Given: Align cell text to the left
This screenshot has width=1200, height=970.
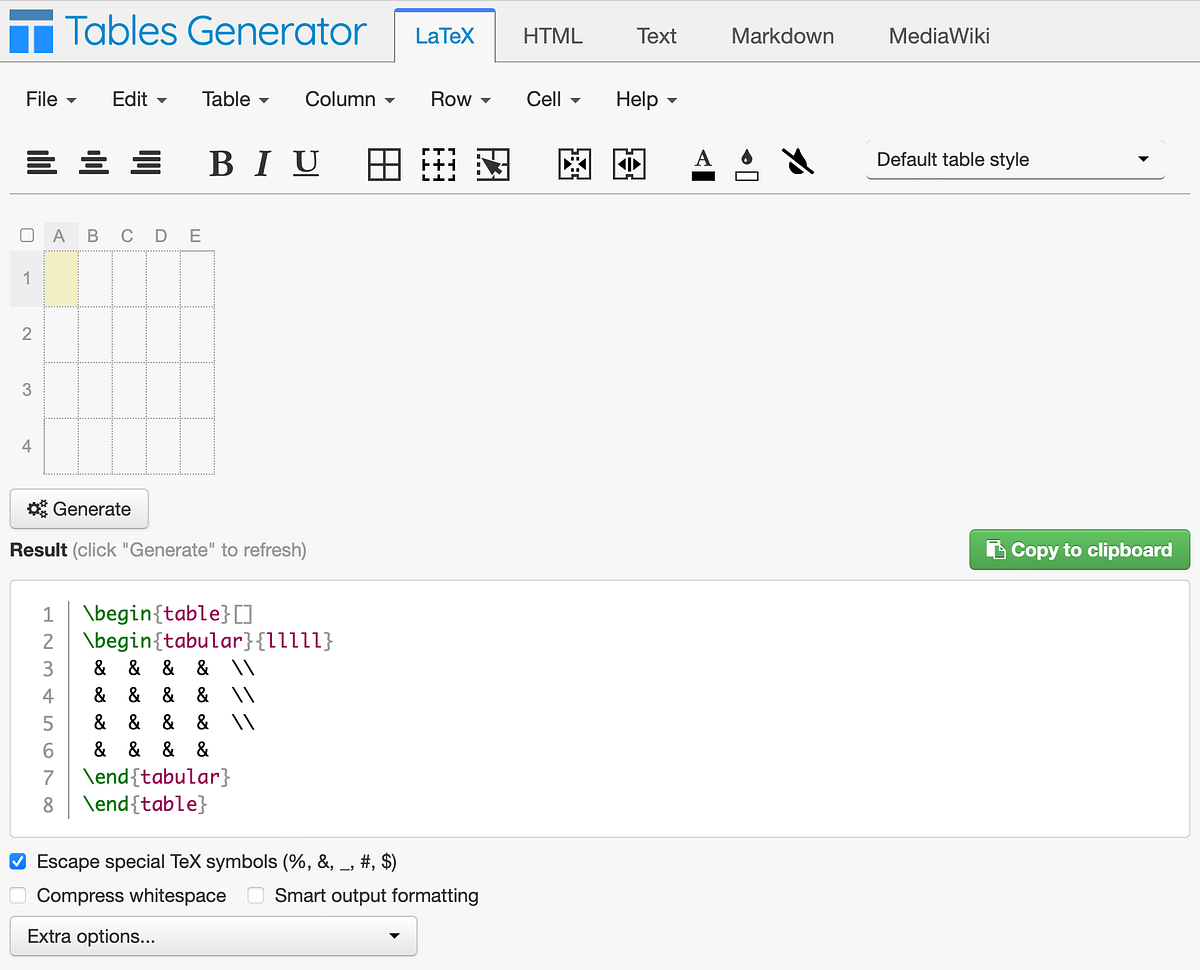Looking at the screenshot, I should tap(42, 163).
